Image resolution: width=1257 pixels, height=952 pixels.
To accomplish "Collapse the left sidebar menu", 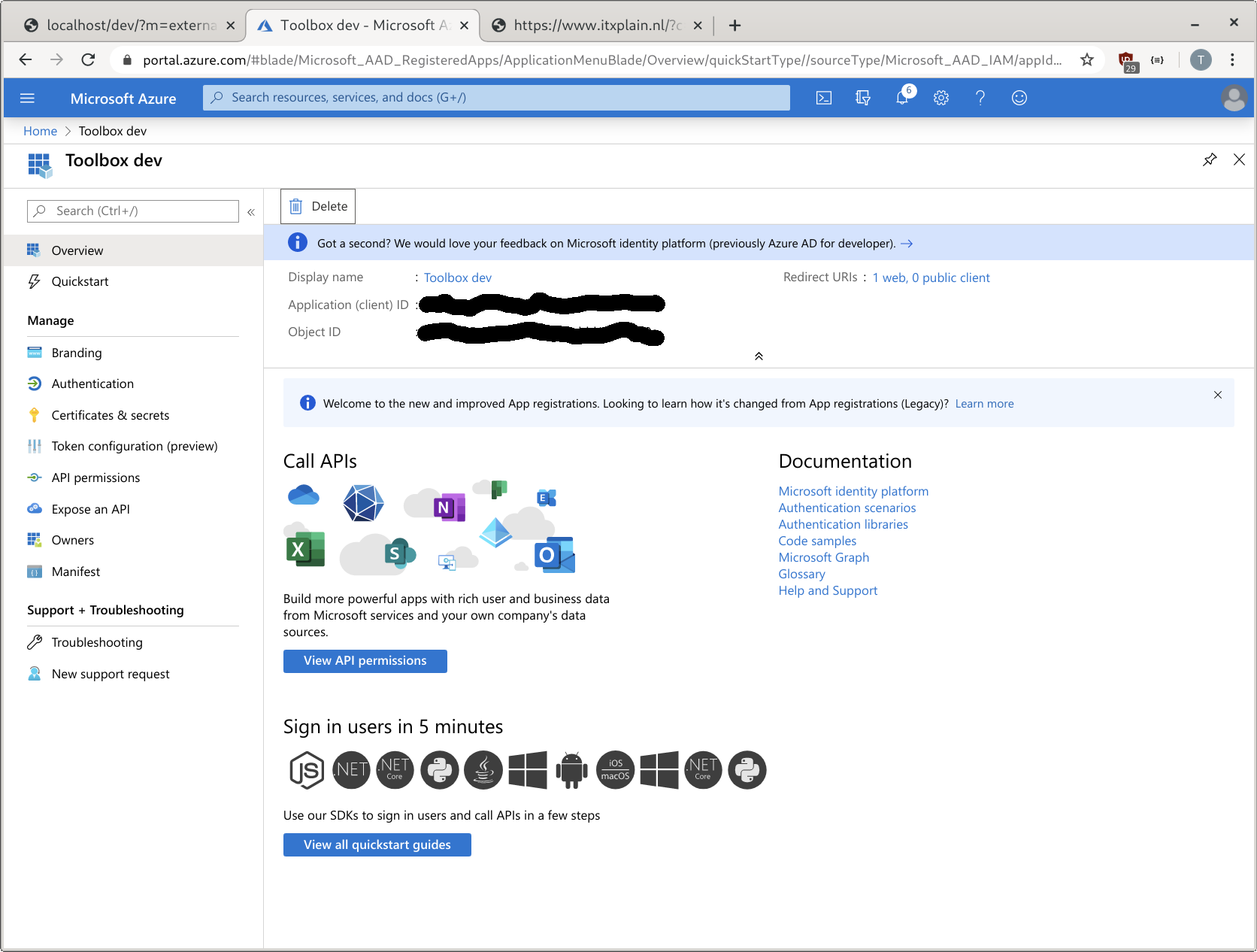I will [x=251, y=212].
